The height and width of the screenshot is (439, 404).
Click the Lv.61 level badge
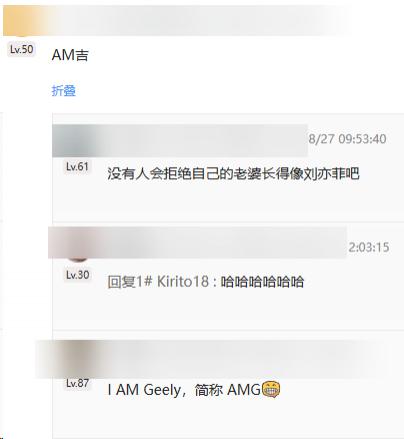tap(77, 166)
